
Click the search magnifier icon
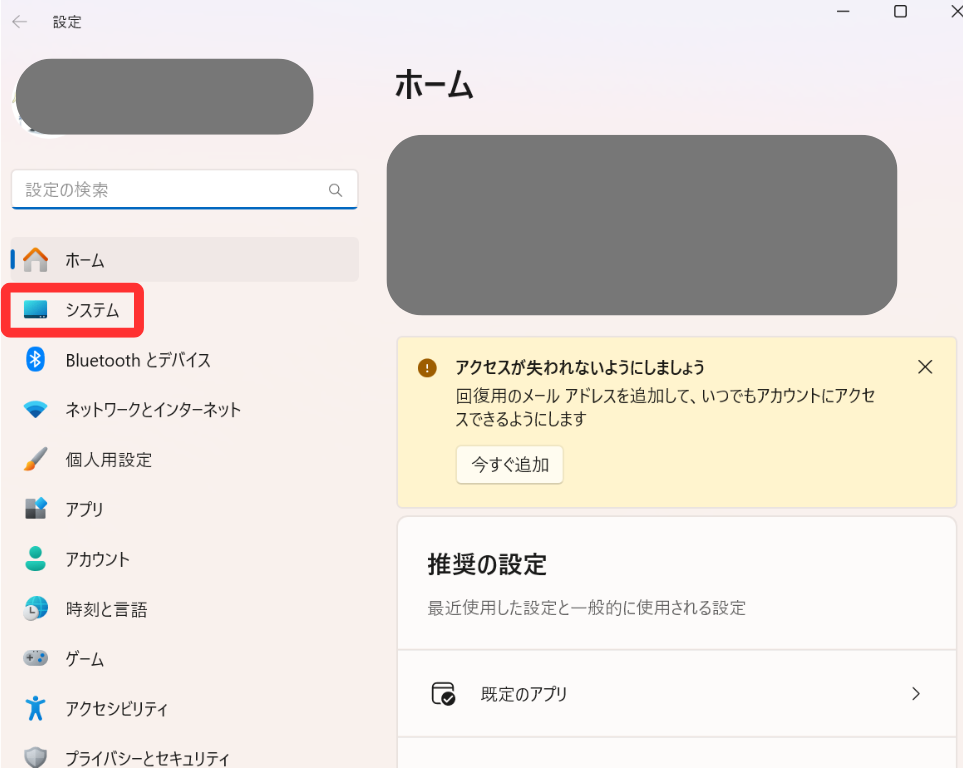pos(335,190)
